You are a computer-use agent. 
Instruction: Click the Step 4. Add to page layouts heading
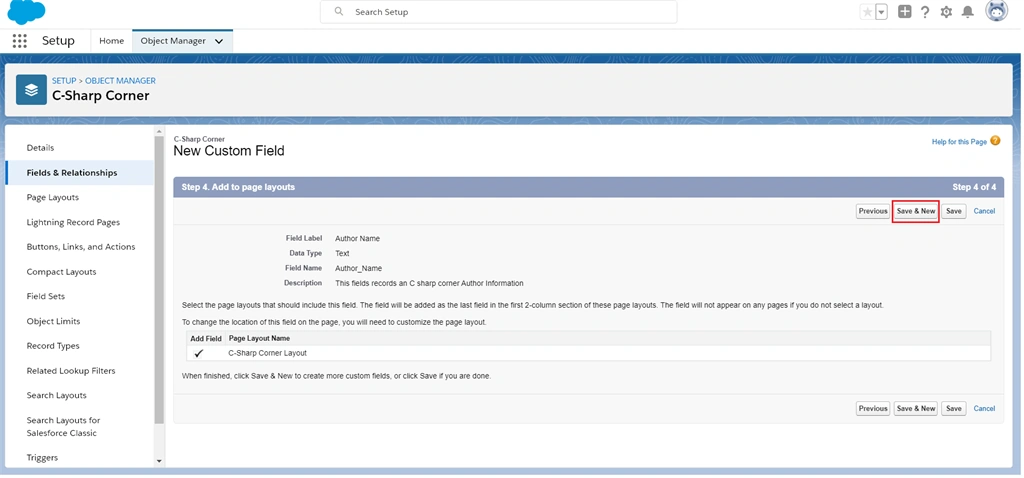click(x=238, y=187)
